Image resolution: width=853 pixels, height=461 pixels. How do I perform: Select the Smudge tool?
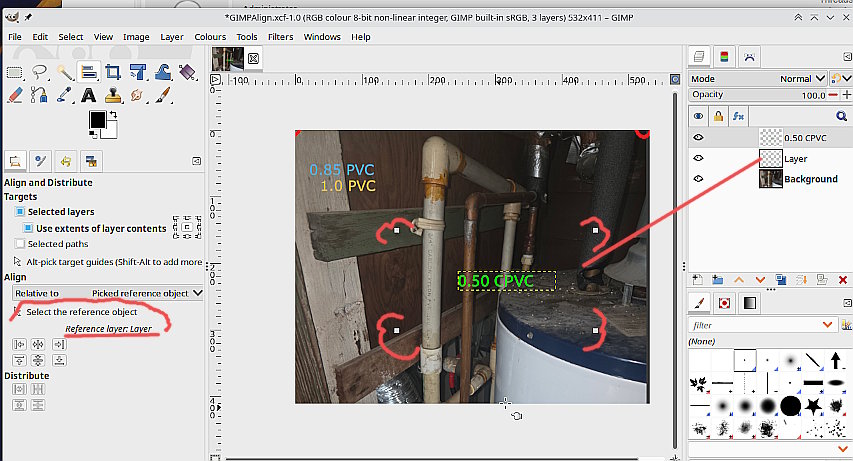pos(138,96)
